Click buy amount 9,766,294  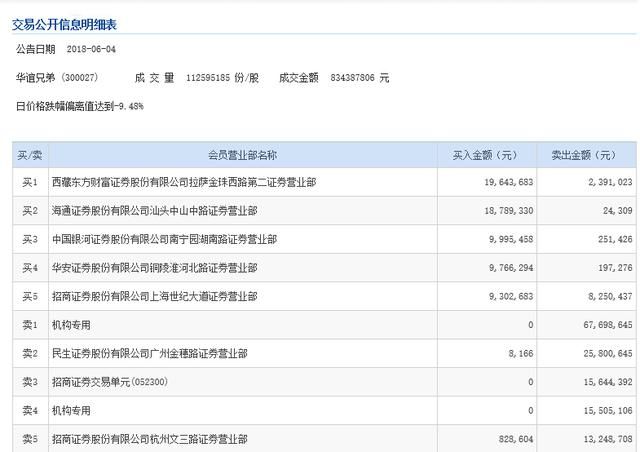(x=511, y=268)
